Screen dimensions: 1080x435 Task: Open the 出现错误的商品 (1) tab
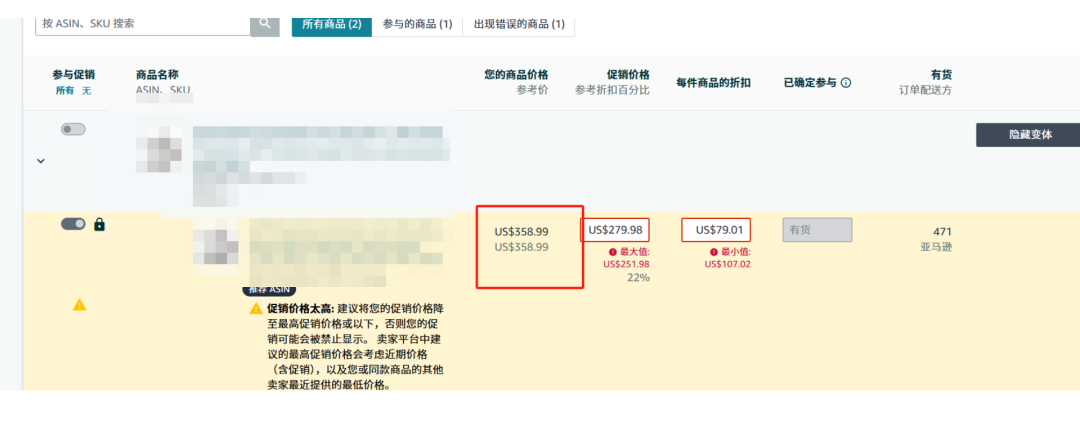click(518, 23)
